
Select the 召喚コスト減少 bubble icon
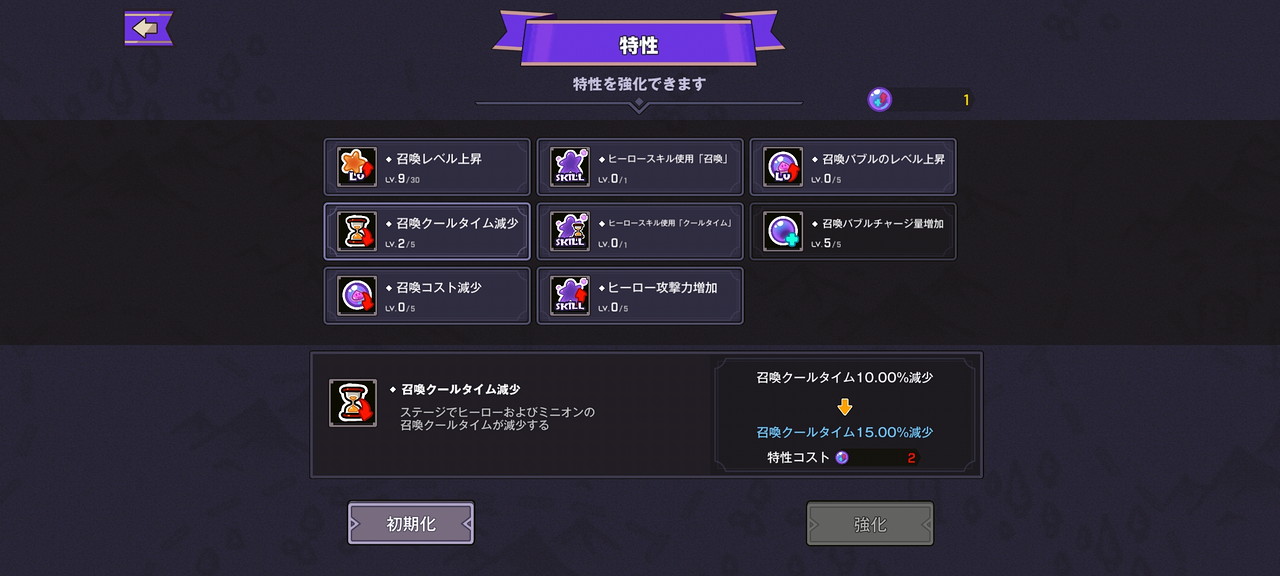[357, 295]
